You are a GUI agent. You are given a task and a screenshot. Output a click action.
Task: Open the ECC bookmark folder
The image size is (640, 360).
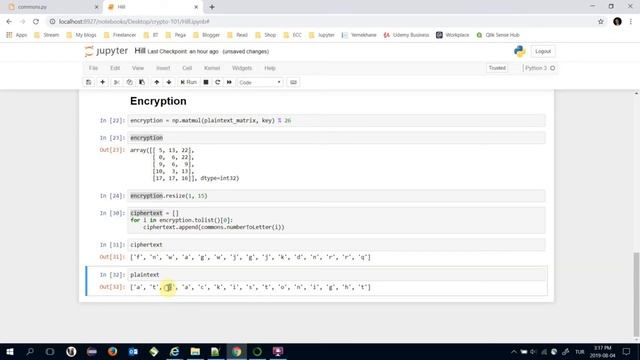293,35
